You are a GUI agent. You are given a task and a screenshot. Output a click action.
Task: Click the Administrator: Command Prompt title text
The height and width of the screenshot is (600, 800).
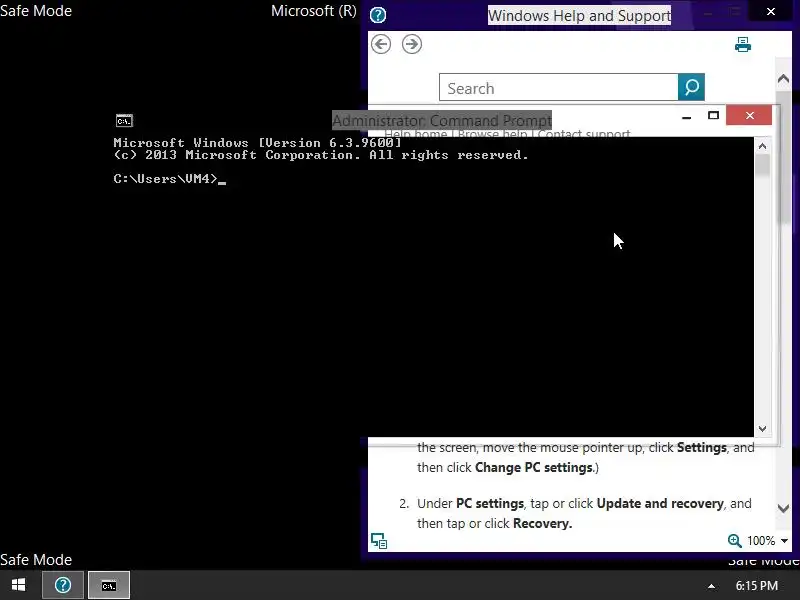point(442,120)
